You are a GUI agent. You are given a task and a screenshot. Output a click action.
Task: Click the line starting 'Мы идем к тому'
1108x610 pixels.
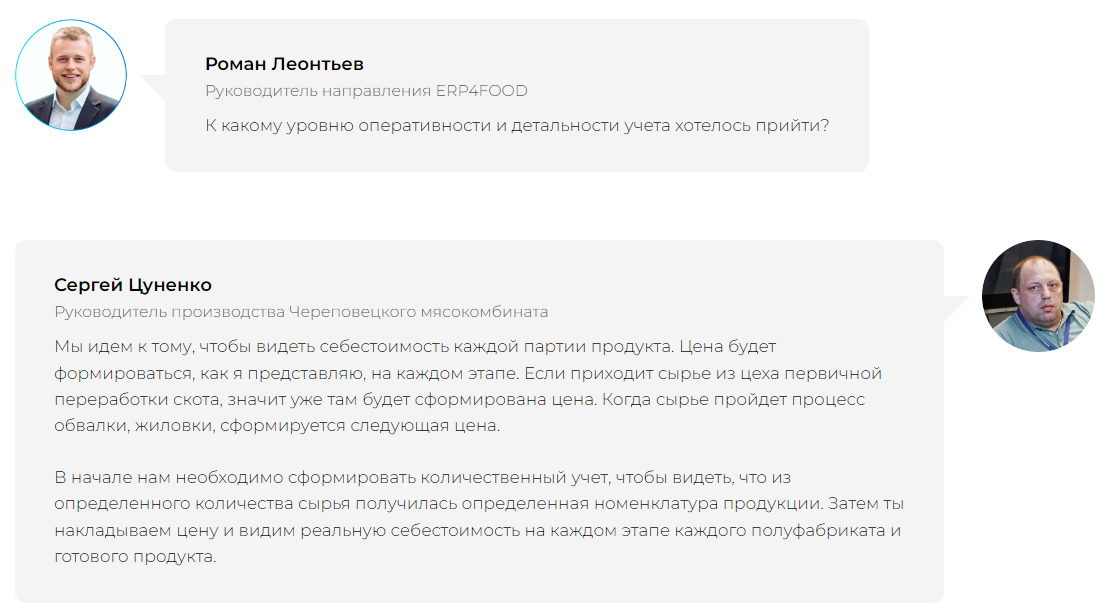(415, 346)
